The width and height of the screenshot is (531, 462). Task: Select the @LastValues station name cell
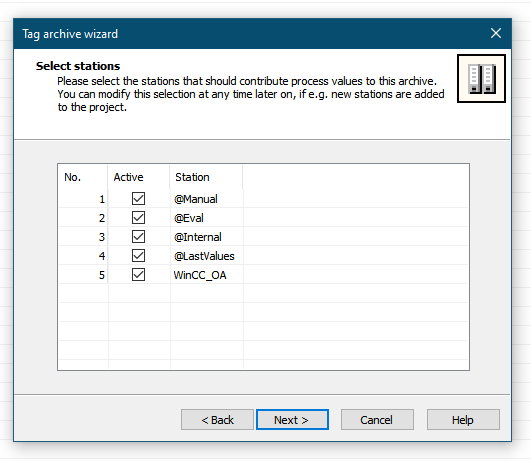[207, 256]
